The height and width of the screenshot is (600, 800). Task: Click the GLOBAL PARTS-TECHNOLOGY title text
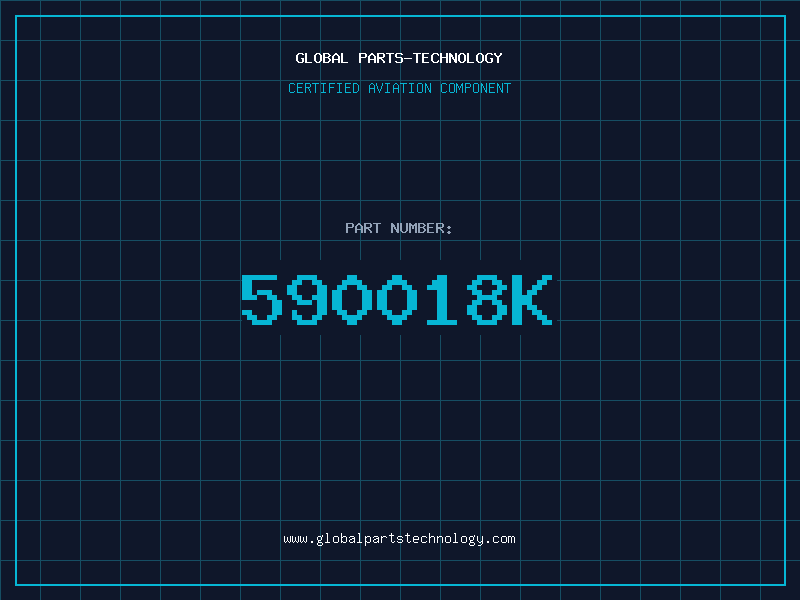(399, 58)
